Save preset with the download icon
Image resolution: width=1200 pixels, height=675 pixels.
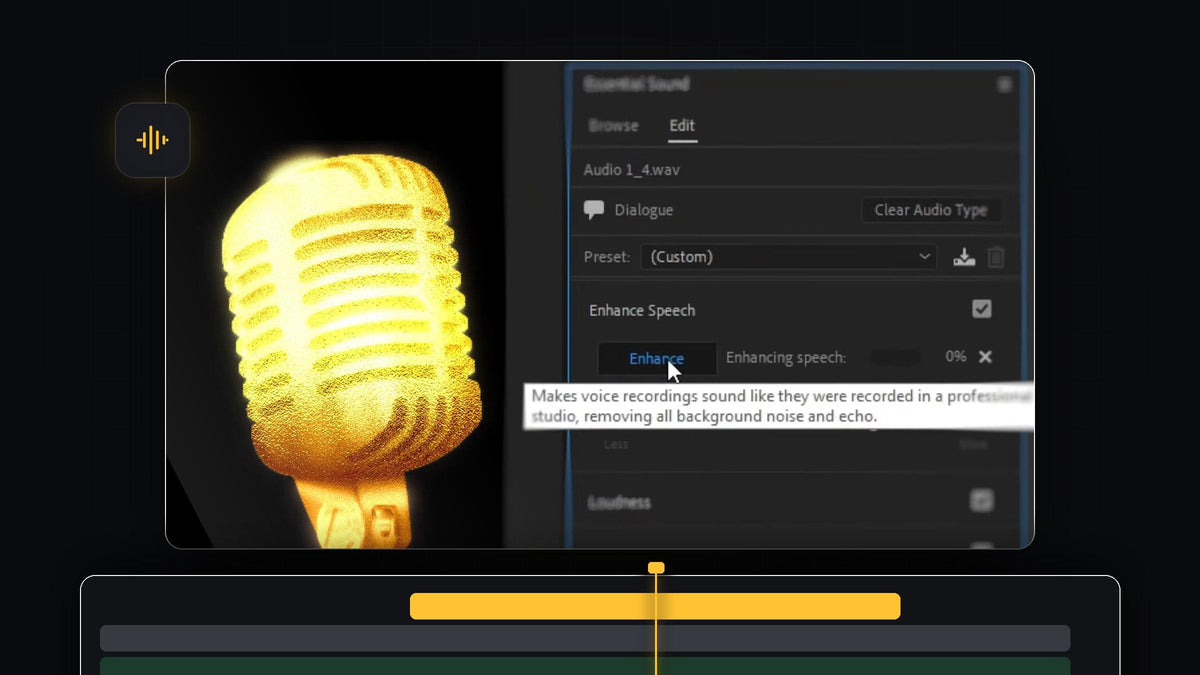tap(964, 257)
